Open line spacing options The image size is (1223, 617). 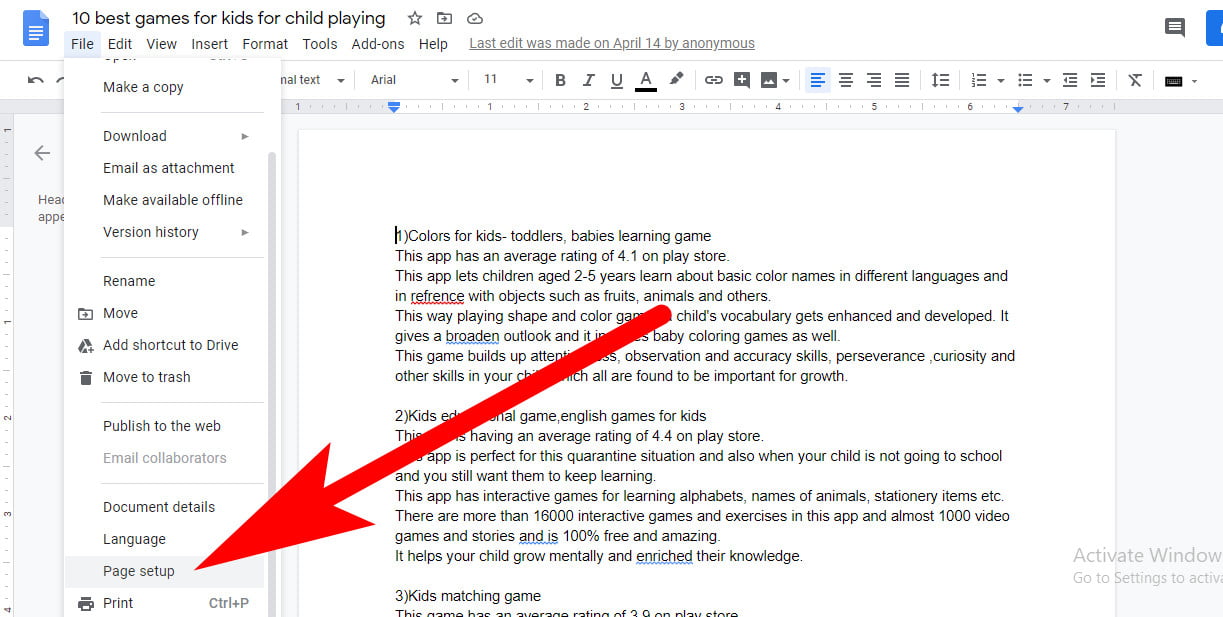coord(940,80)
